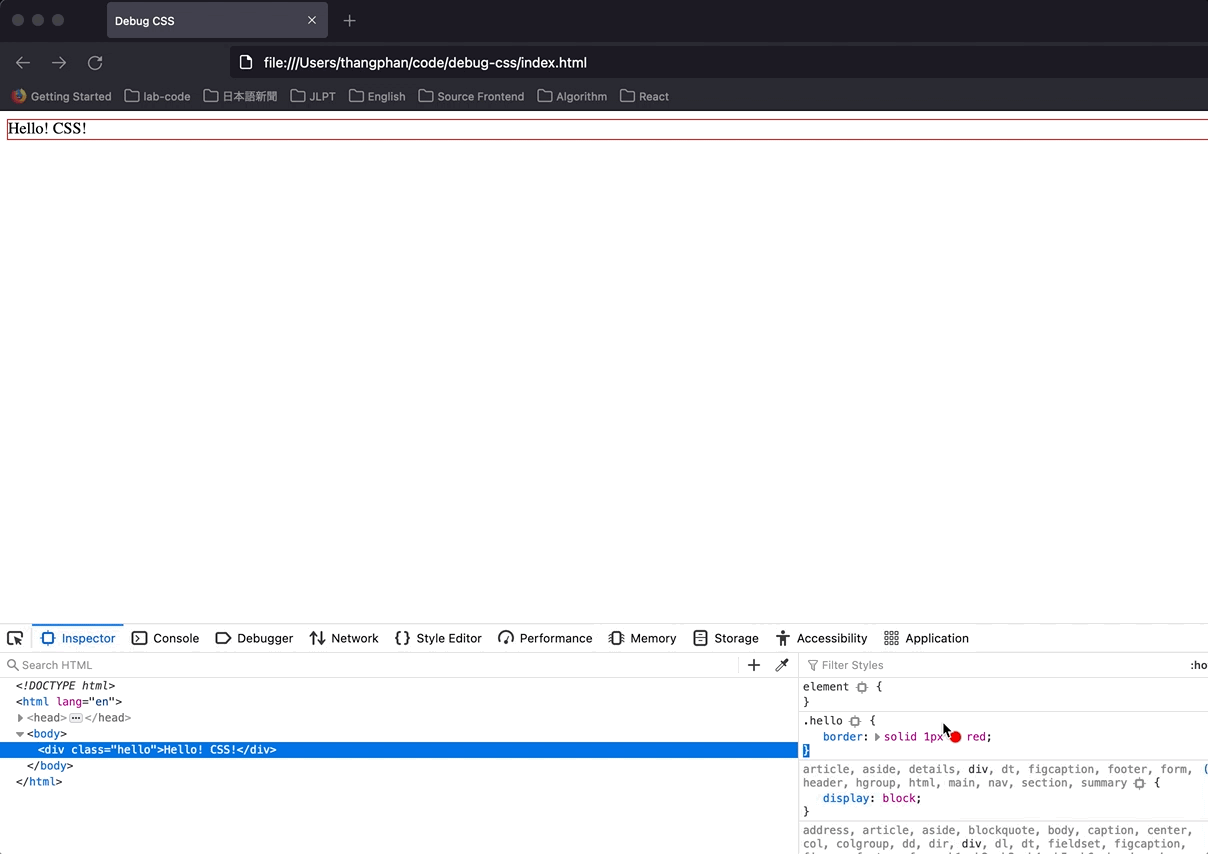Select the closing </body> row
The width and height of the screenshot is (1208, 854).
pyautogui.click(x=399, y=766)
